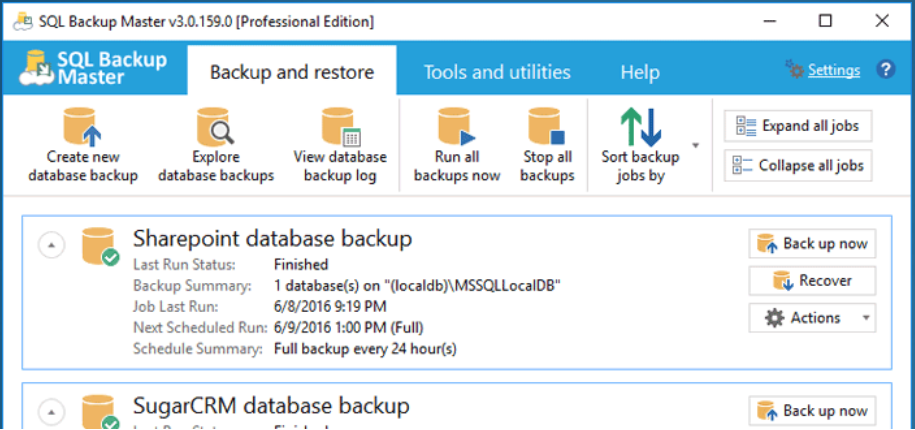
Task: Click Next Scheduled Run 6/9/2016 1:00 PM
Action: pos(349,328)
